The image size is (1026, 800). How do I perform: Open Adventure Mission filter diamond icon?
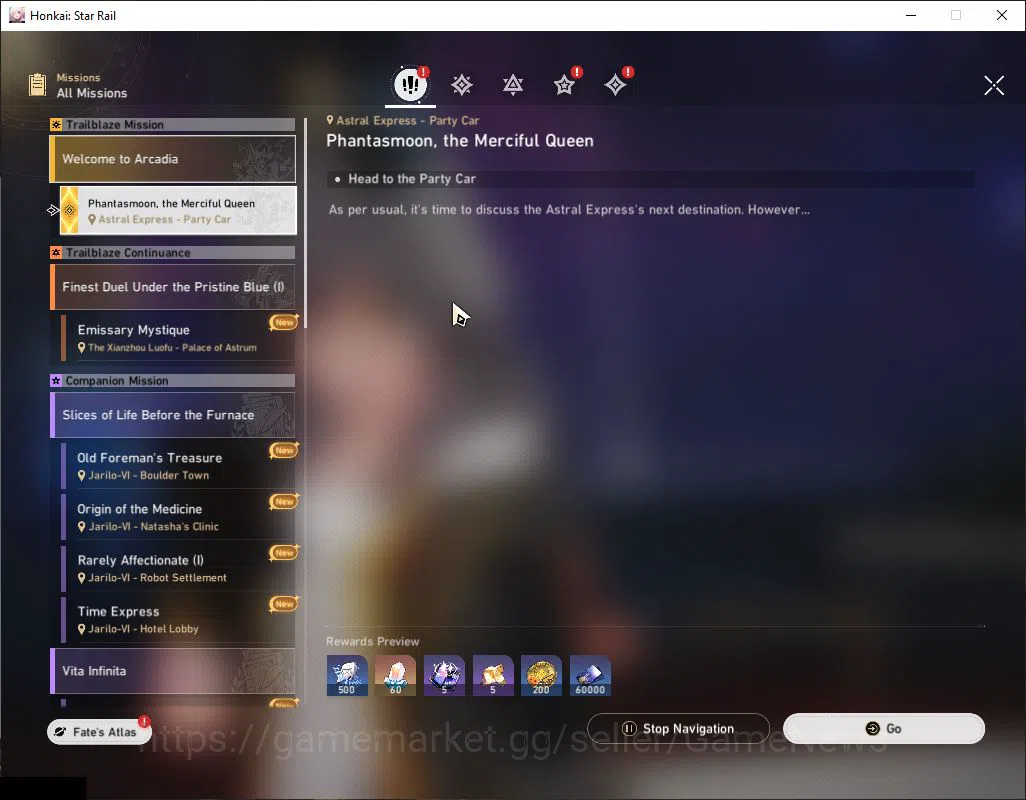pyautogui.click(x=615, y=85)
